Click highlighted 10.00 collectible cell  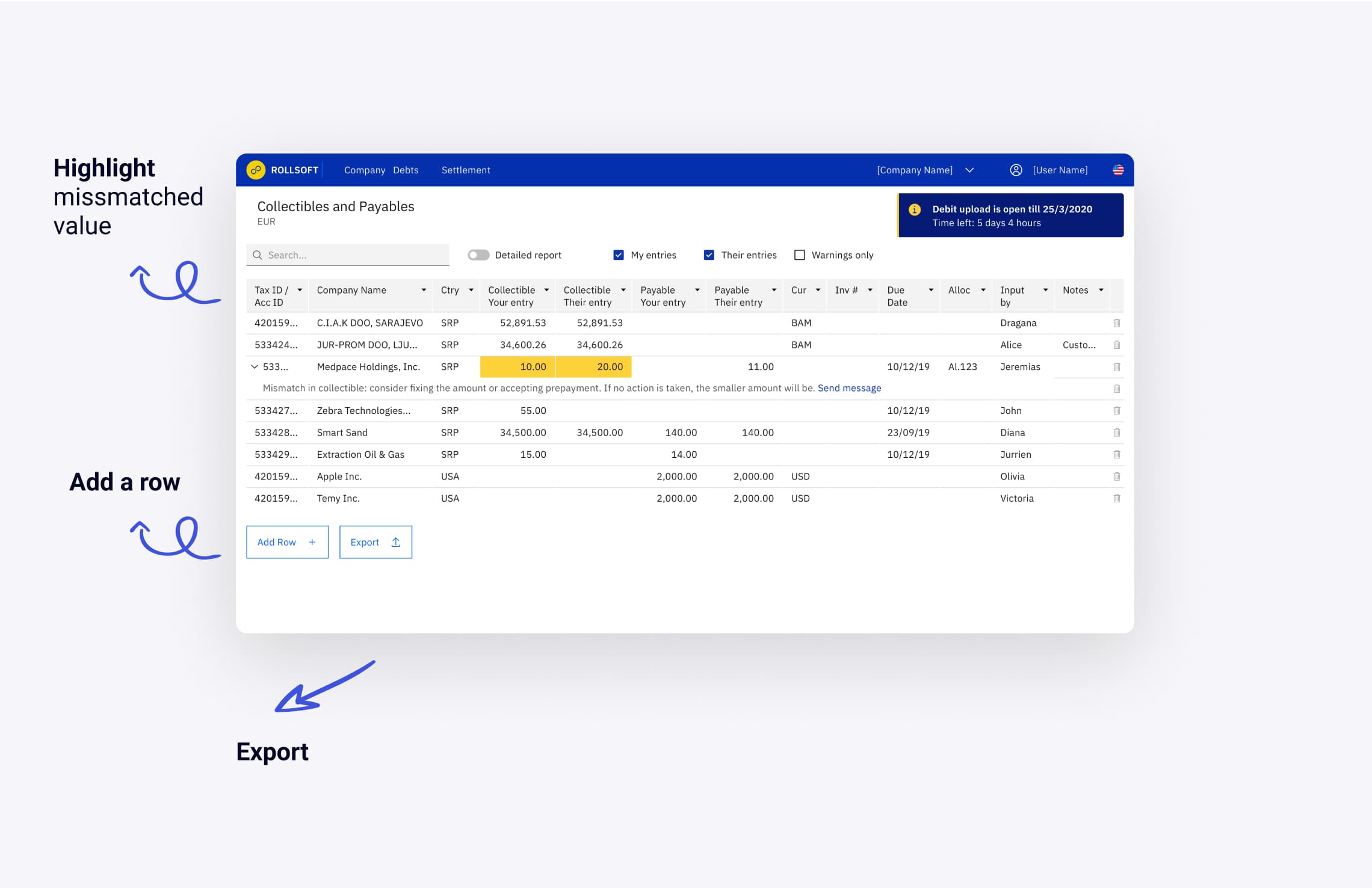coord(518,367)
